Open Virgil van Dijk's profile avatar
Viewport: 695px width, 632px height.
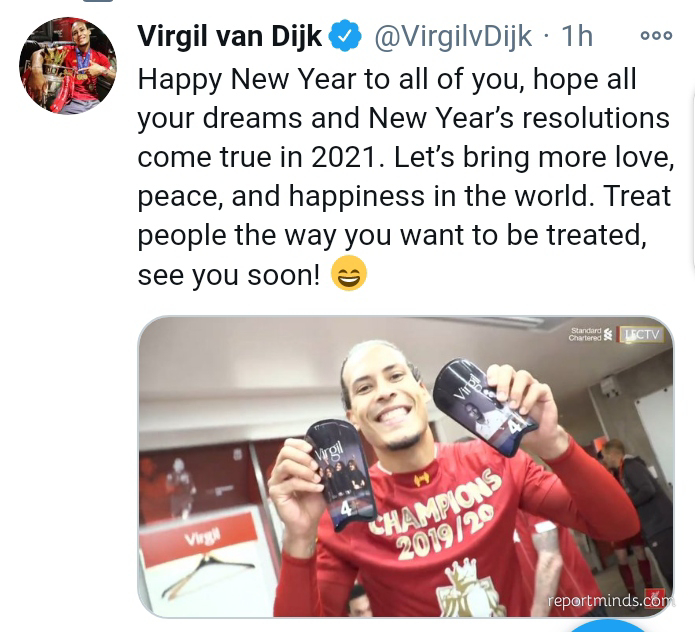click(67, 66)
